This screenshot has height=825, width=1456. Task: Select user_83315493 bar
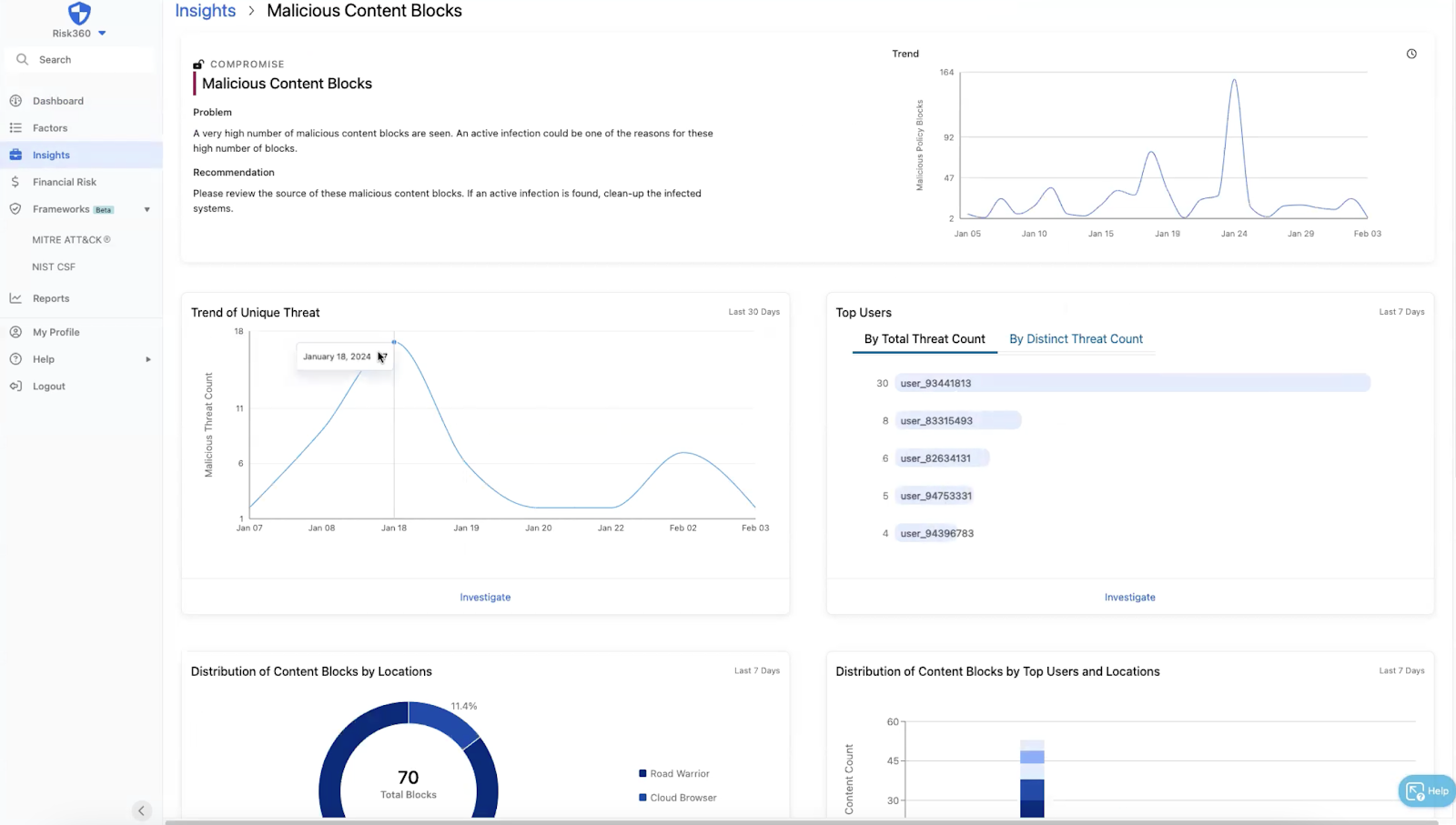coord(958,420)
